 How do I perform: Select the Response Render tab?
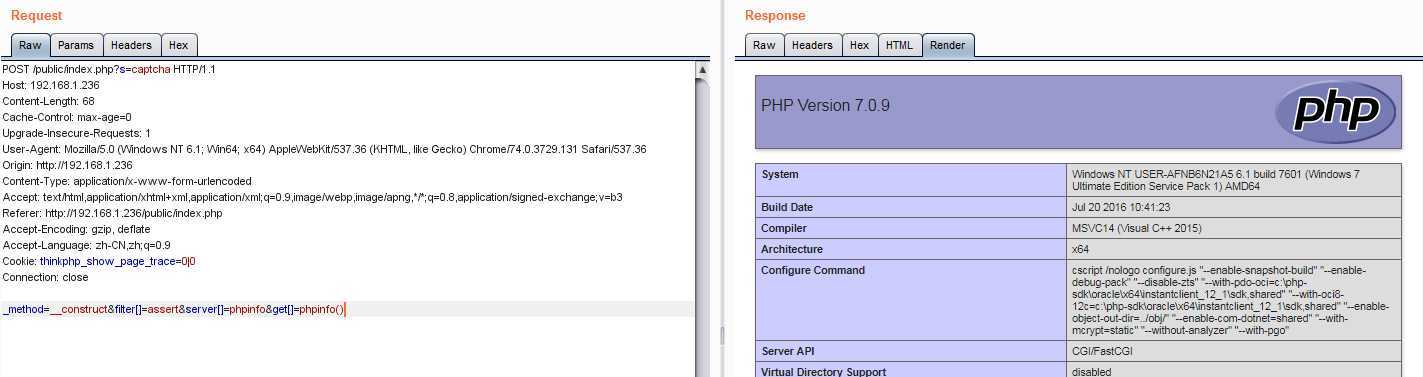pyautogui.click(x=948, y=45)
